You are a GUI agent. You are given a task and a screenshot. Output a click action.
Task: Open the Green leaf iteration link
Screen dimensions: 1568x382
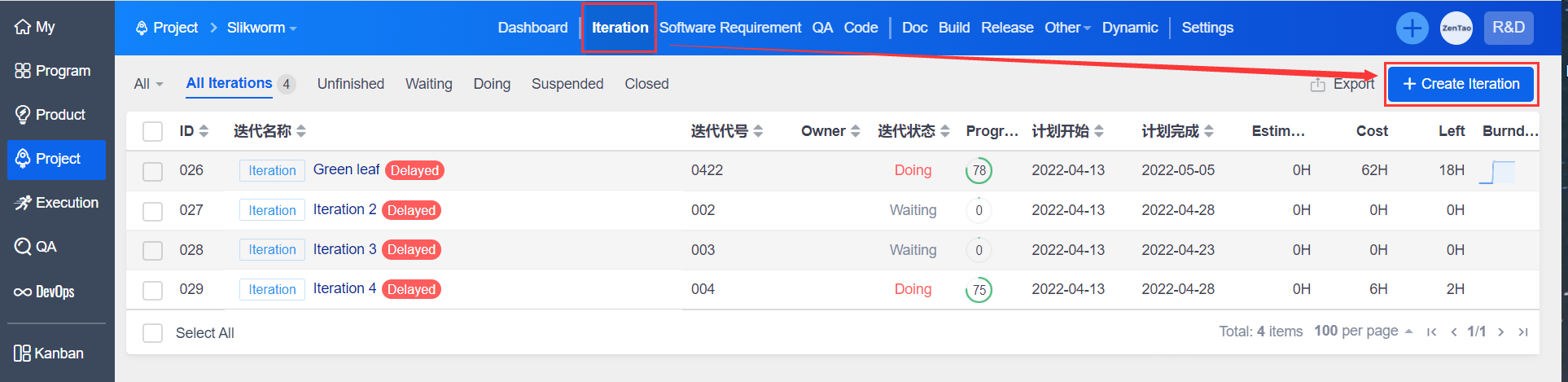[346, 169]
